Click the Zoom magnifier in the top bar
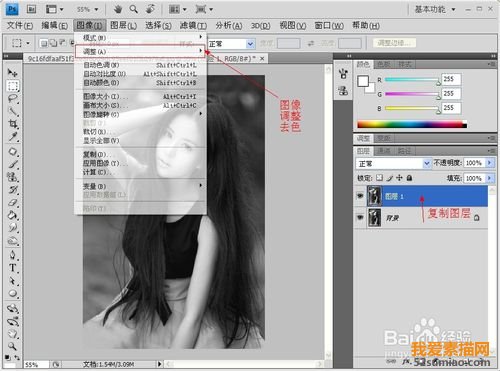This screenshot has width=500, height=371. point(134,9)
